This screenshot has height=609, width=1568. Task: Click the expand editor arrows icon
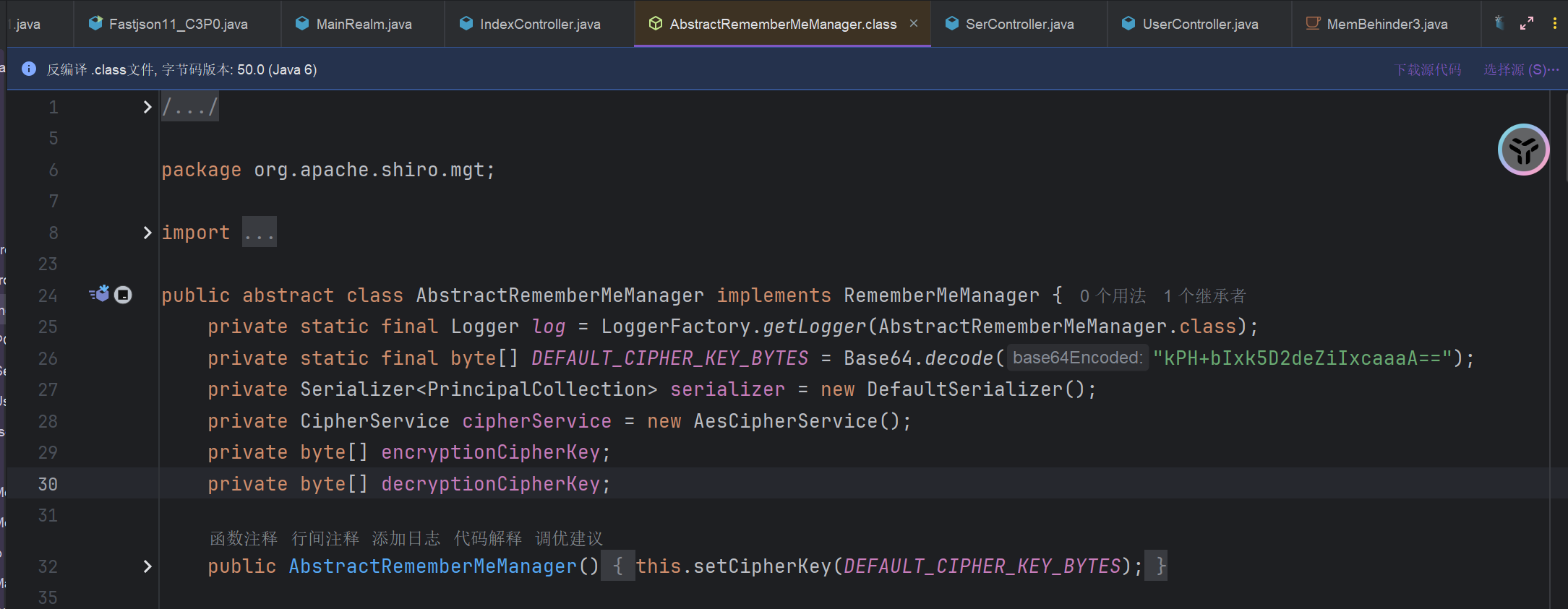[1527, 23]
